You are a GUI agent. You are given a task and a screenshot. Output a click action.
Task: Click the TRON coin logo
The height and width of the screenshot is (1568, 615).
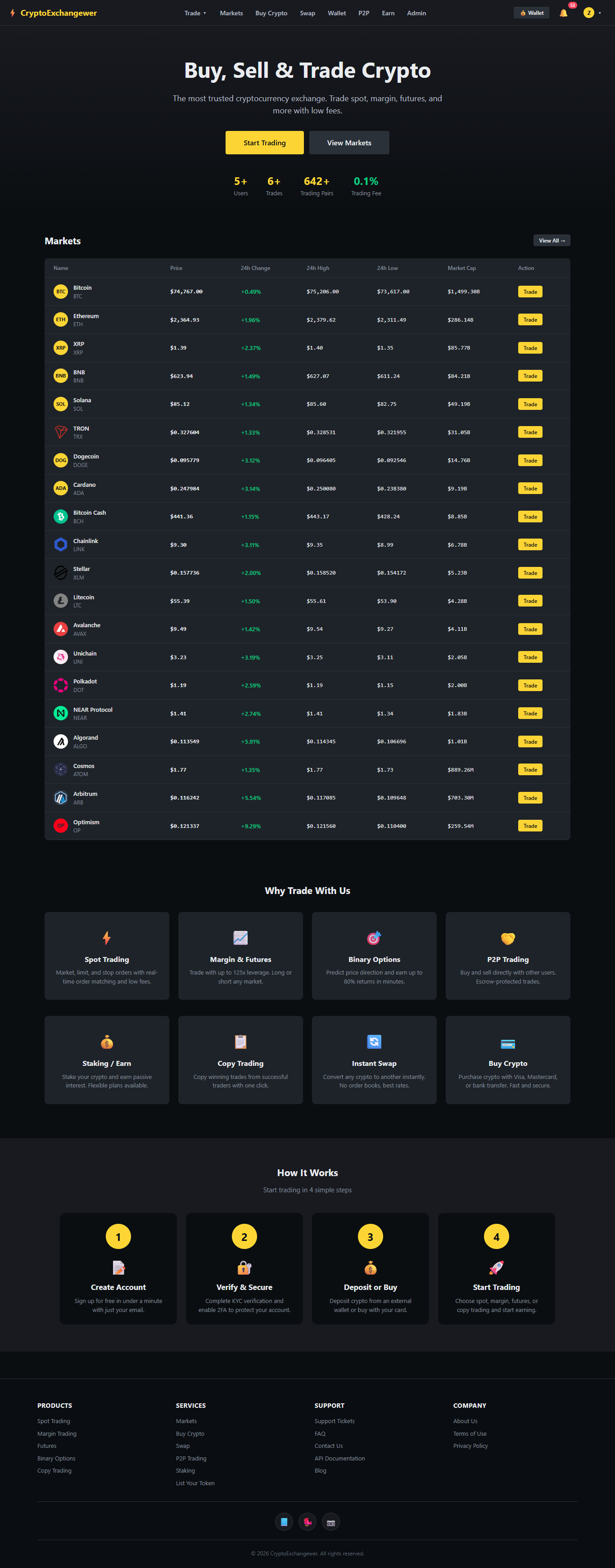(x=61, y=432)
